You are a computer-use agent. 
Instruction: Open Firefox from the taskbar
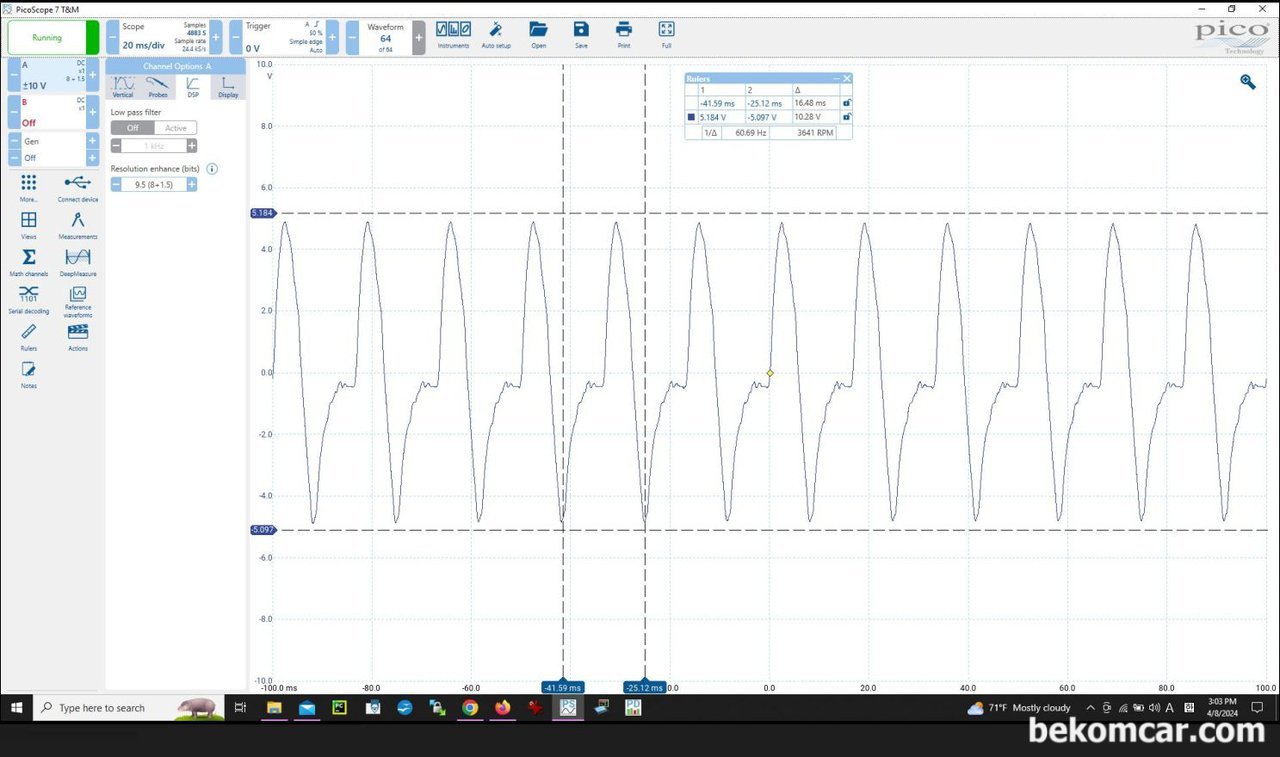(x=502, y=708)
